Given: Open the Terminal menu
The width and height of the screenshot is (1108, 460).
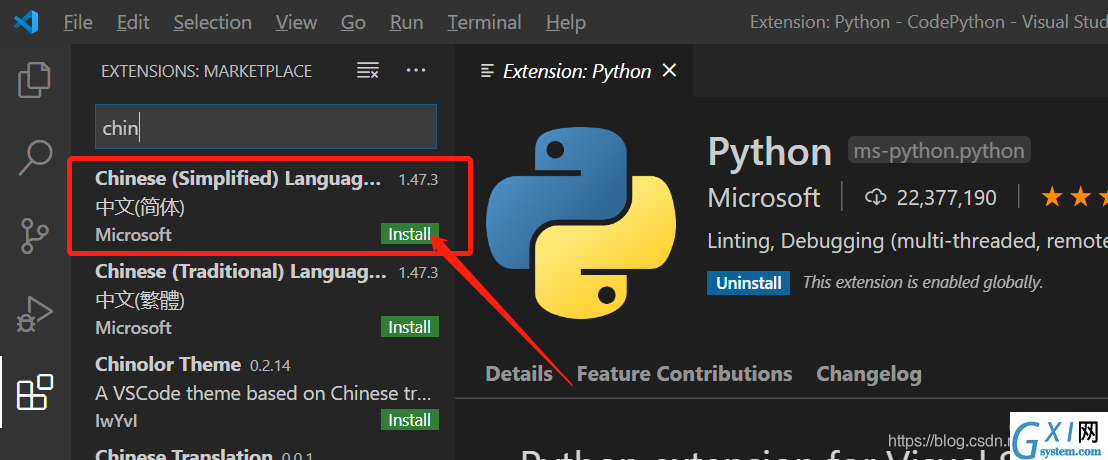Looking at the screenshot, I should 484,23.
